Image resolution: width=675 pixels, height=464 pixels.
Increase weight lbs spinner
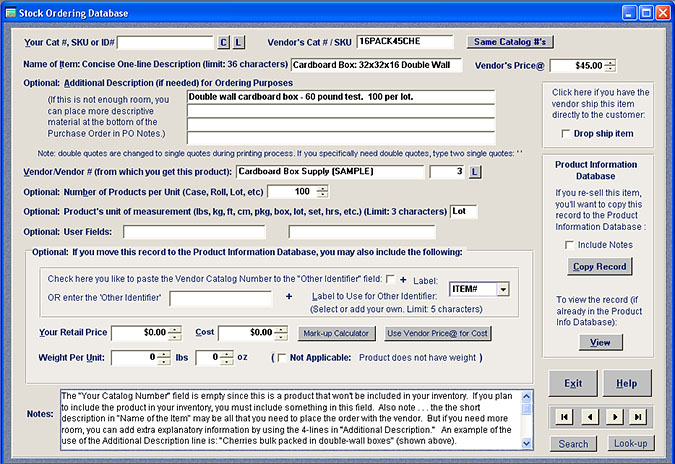[x=164, y=355]
